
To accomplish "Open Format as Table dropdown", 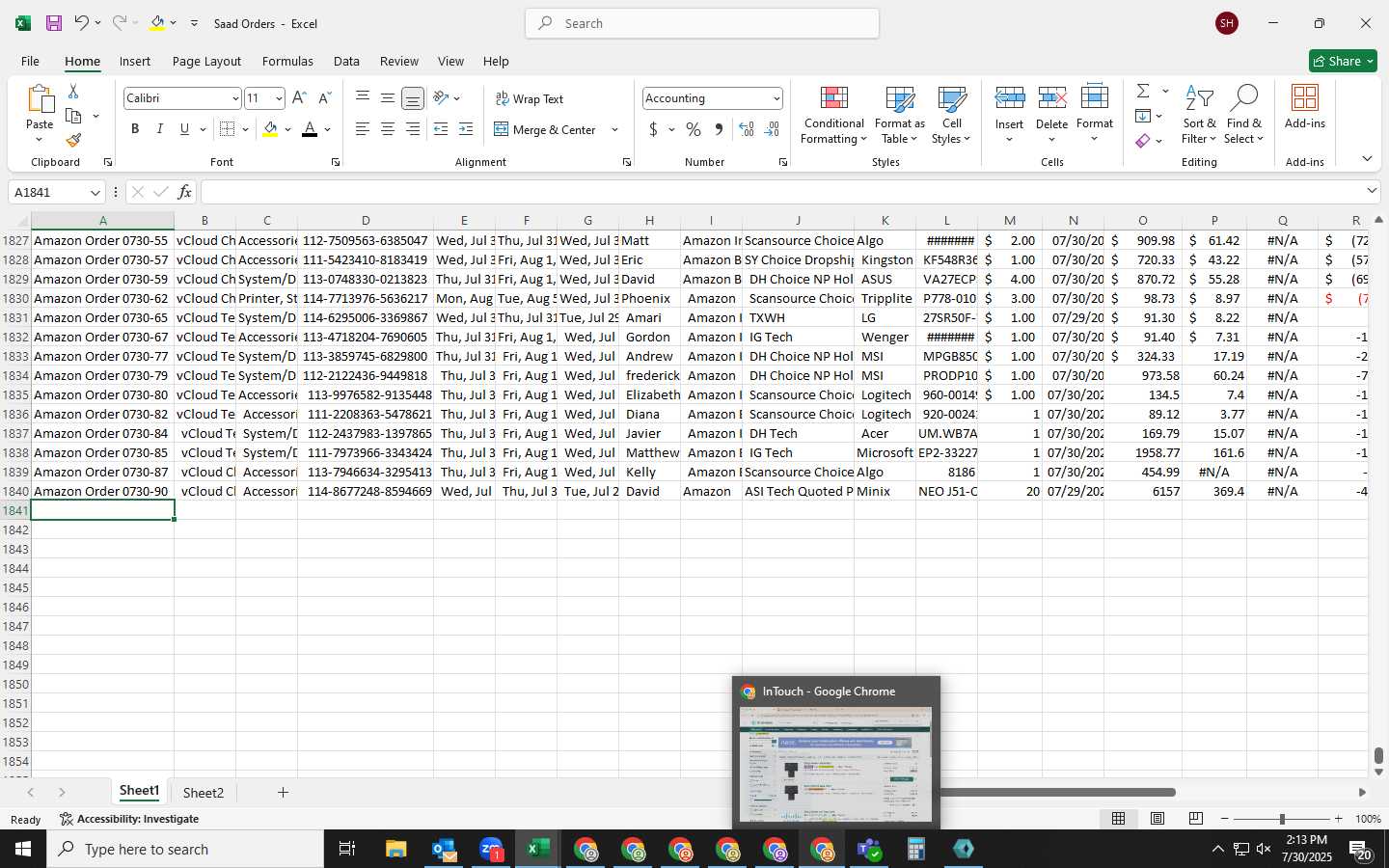I will tap(899, 115).
